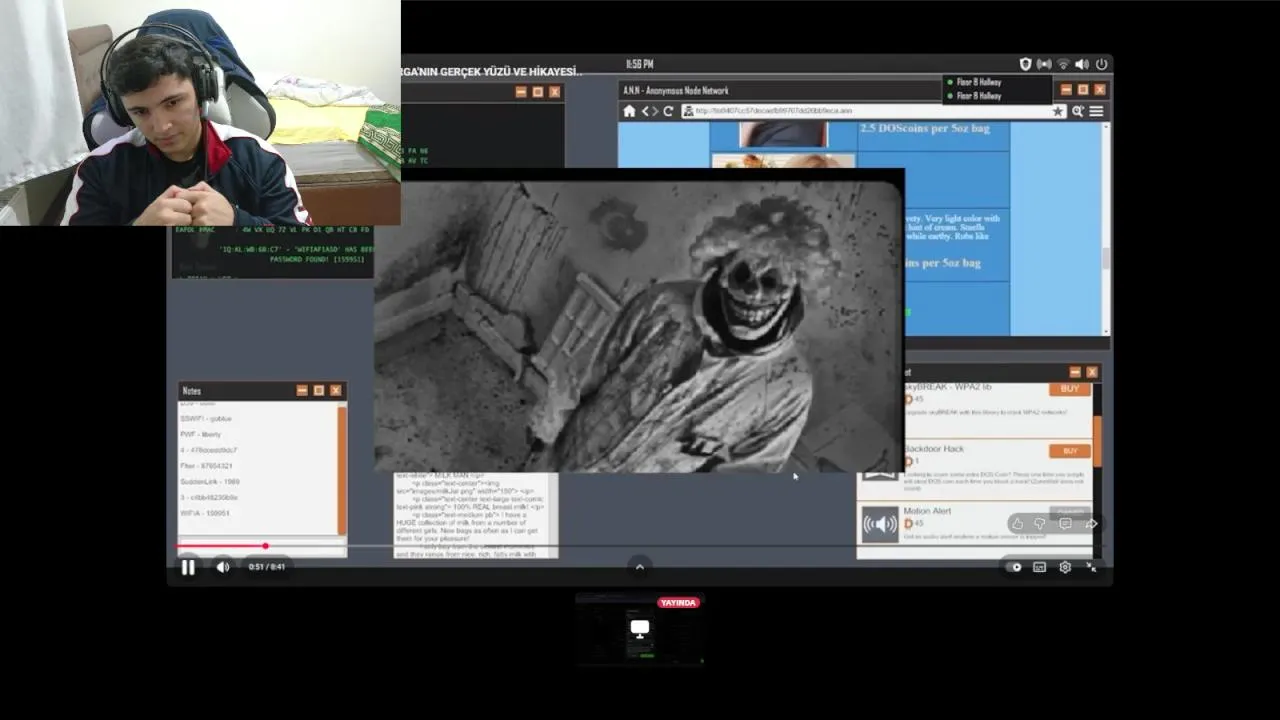Close the shop window
The width and height of the screenshot is (1280, 720).
point(1092,372)
